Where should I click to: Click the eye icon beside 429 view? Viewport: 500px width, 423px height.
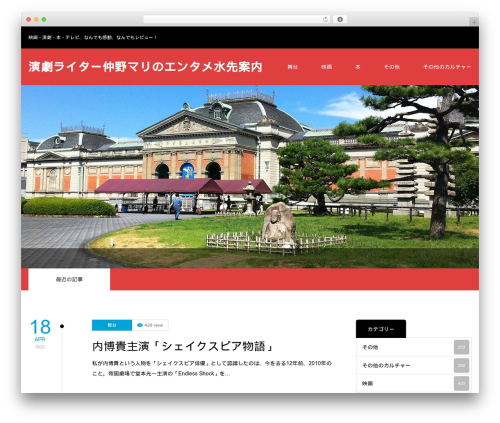(x=140, y=325)
